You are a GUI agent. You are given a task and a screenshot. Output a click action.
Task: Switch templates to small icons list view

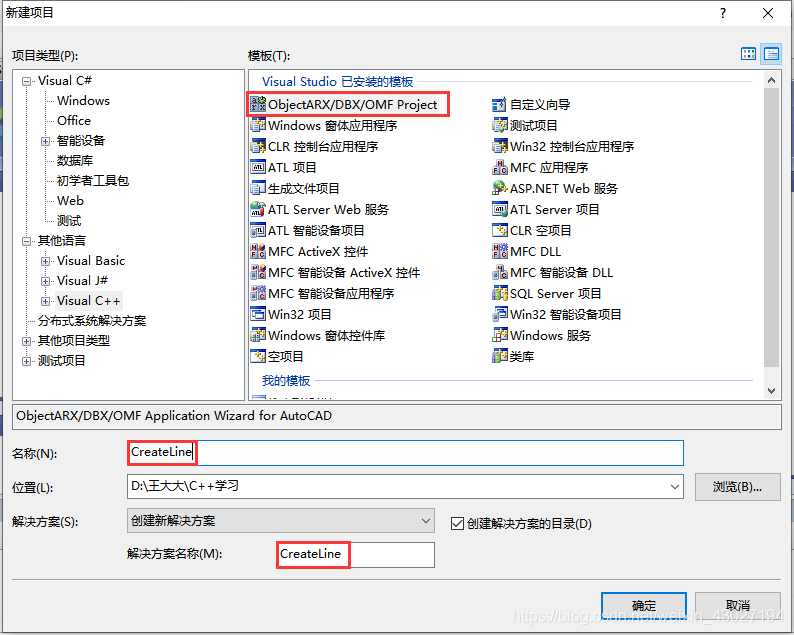771,54
